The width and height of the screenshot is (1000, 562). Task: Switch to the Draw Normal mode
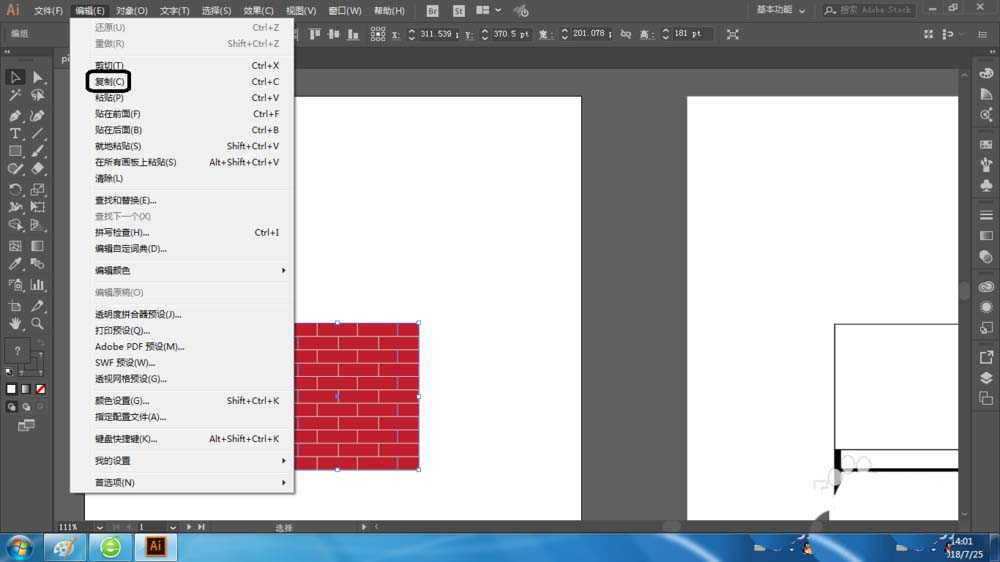point(11,407)
